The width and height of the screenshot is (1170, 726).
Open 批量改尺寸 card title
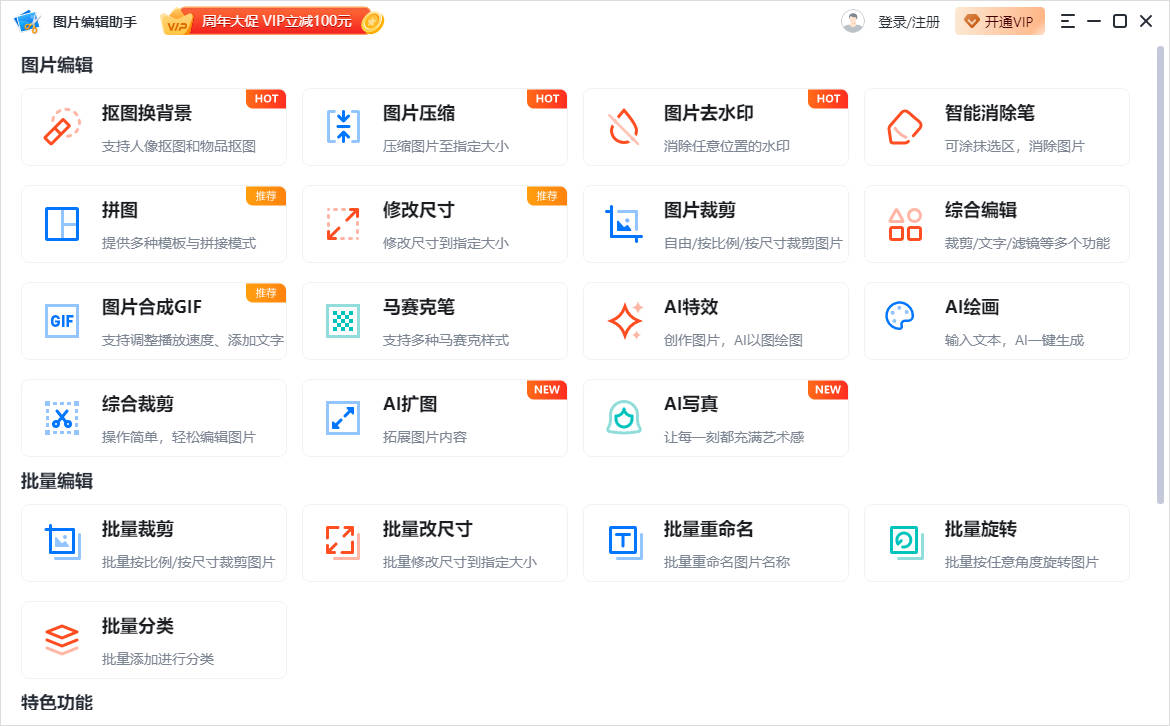click(428, 530)
